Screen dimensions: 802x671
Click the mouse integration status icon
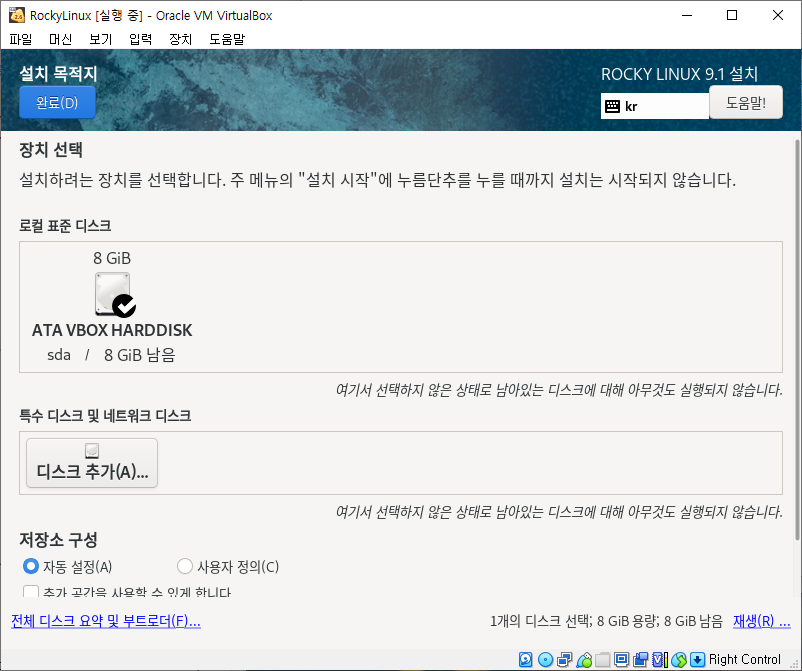pos(679,660)
